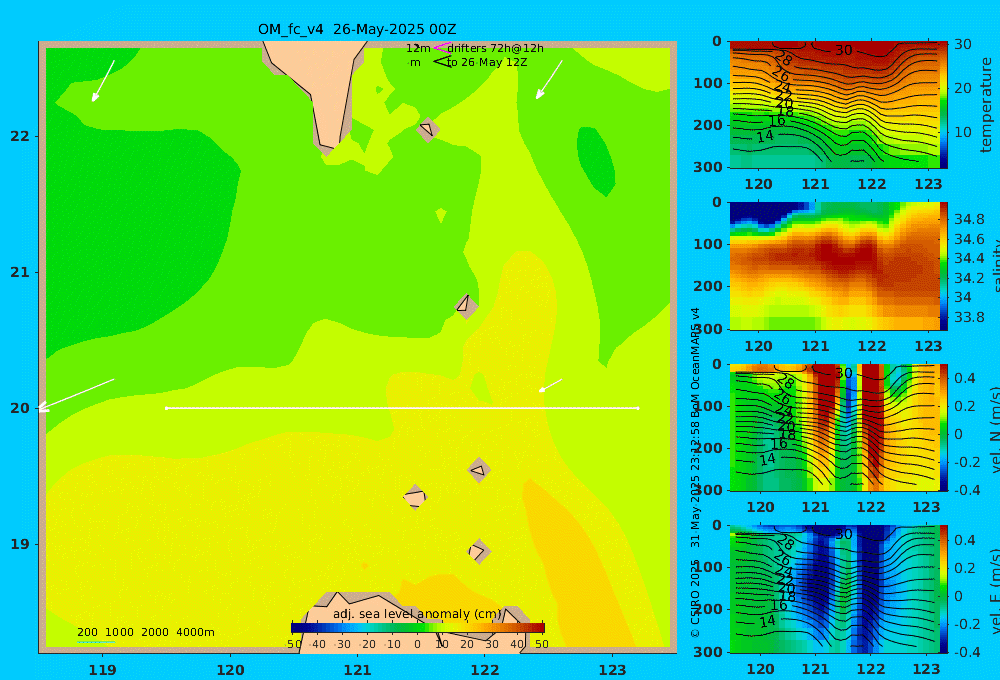Click the white transect line at 20N

tap(402, 408)
